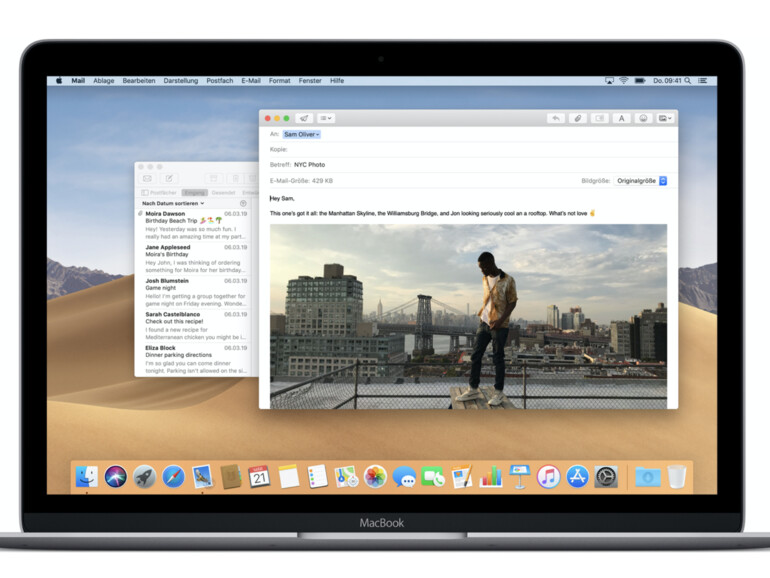This screenshot has height=578, width=770.
Task: Click the Sam Oliver recipient token
Action: [302, 135]
